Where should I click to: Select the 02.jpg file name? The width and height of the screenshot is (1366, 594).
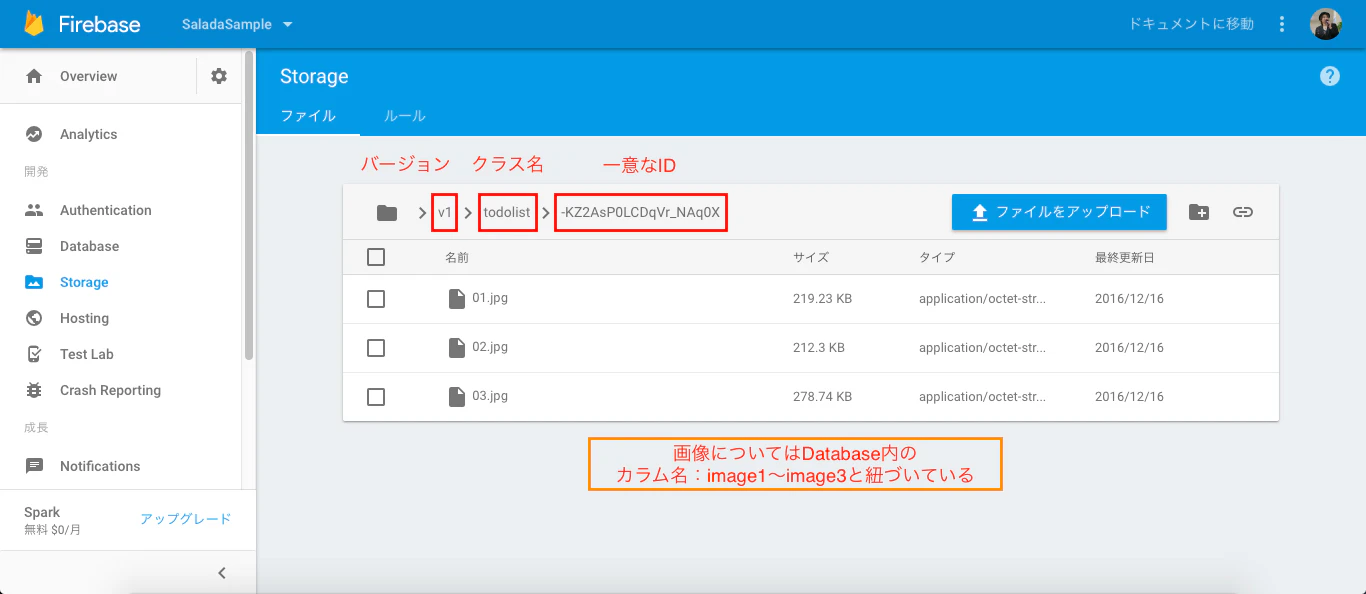(x=490, y=347)
